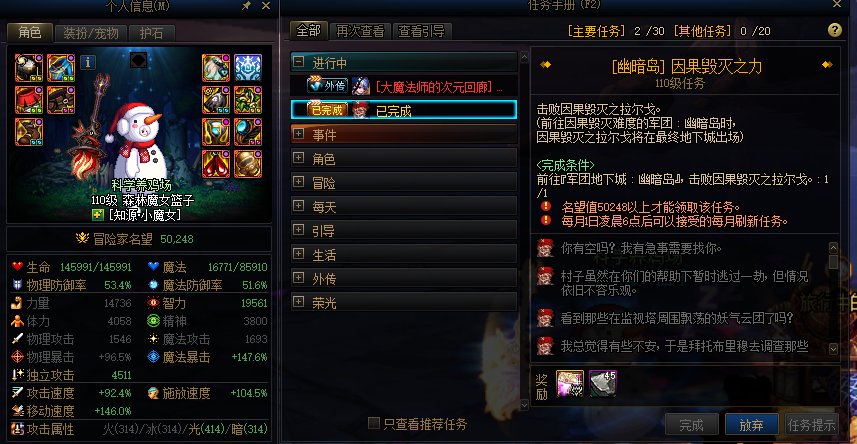857x444 pixels.
Task: Select the red hat equipment slot icon
Action: (29, 100)
